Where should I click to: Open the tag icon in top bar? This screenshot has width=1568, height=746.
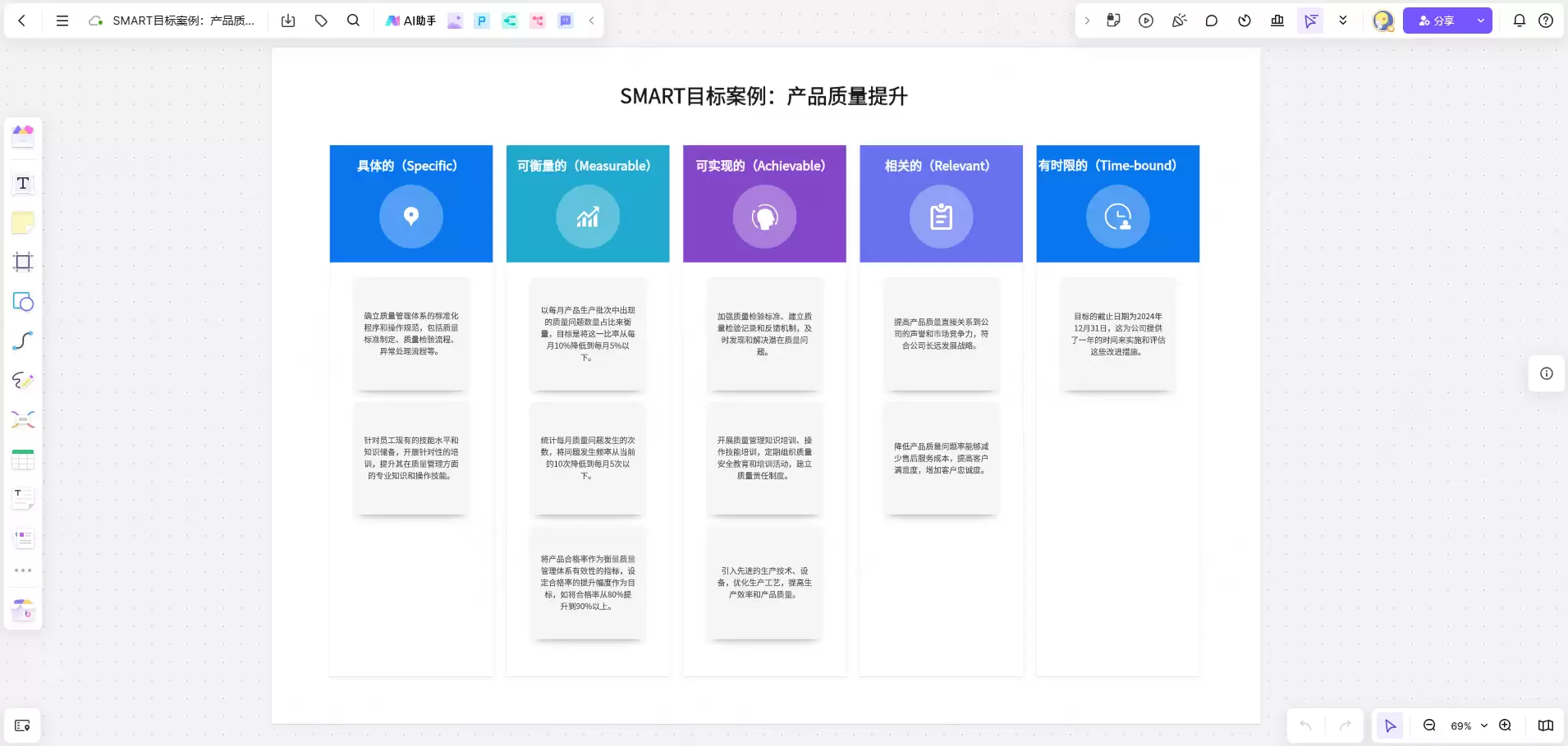321,21
